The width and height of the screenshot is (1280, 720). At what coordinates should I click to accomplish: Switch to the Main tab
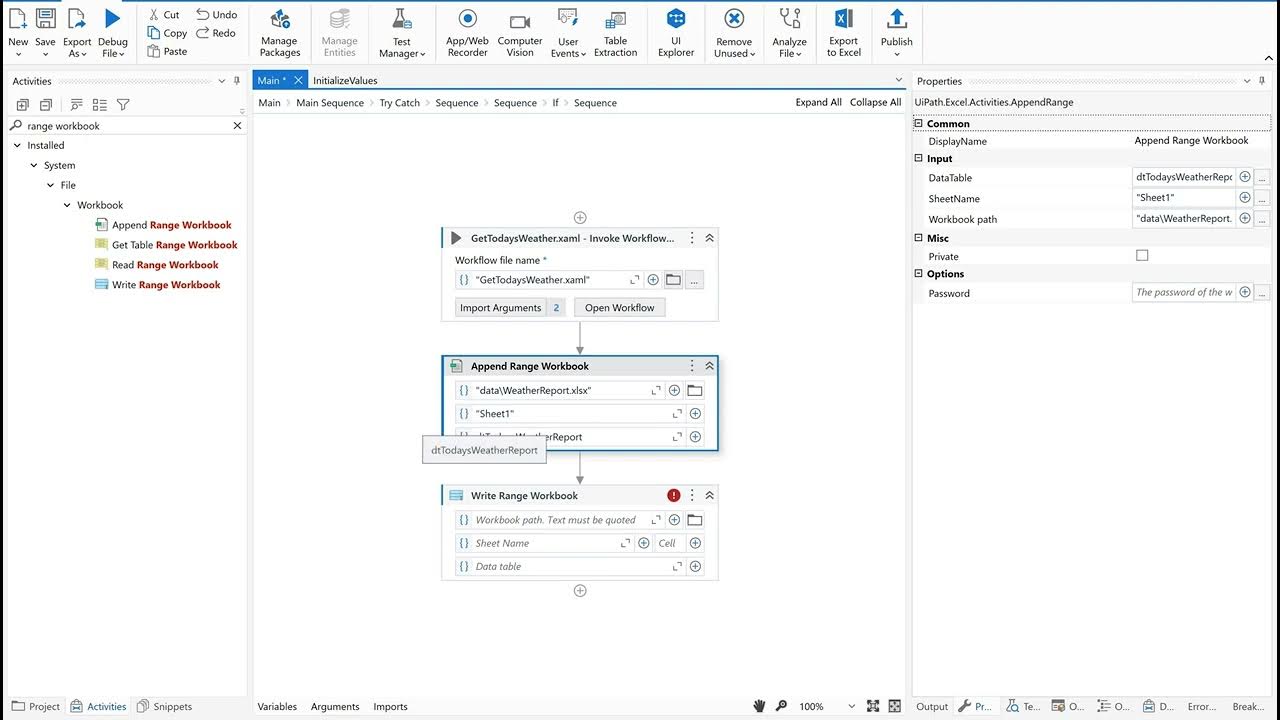(271, 80)
